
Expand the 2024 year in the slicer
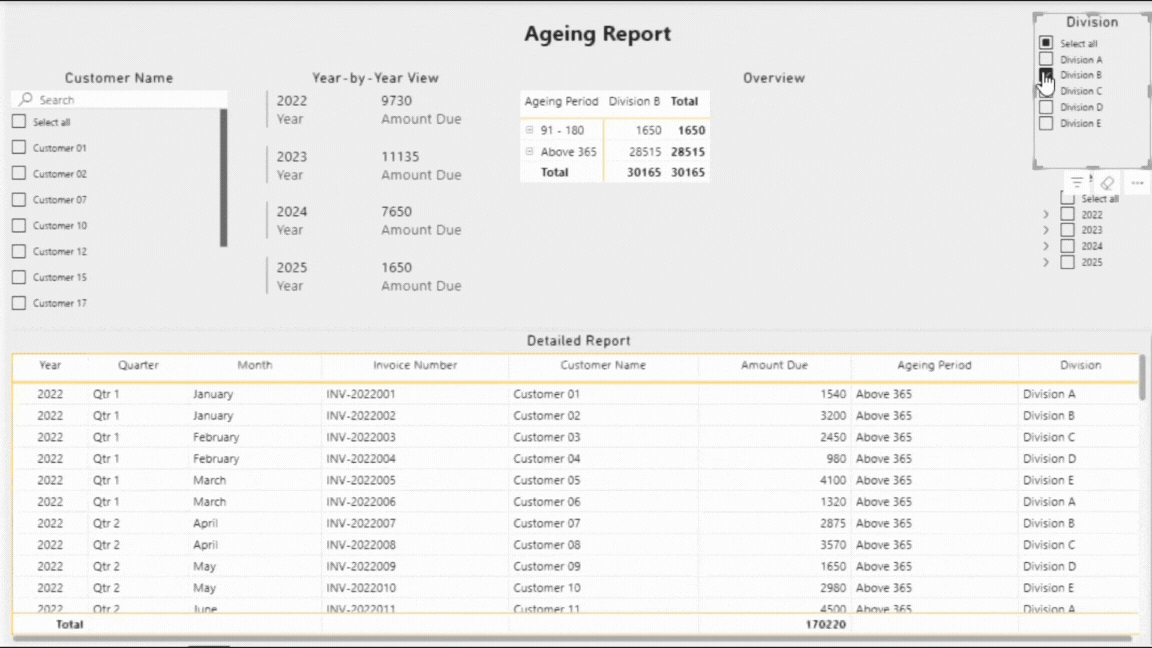tap(1044, 245)
